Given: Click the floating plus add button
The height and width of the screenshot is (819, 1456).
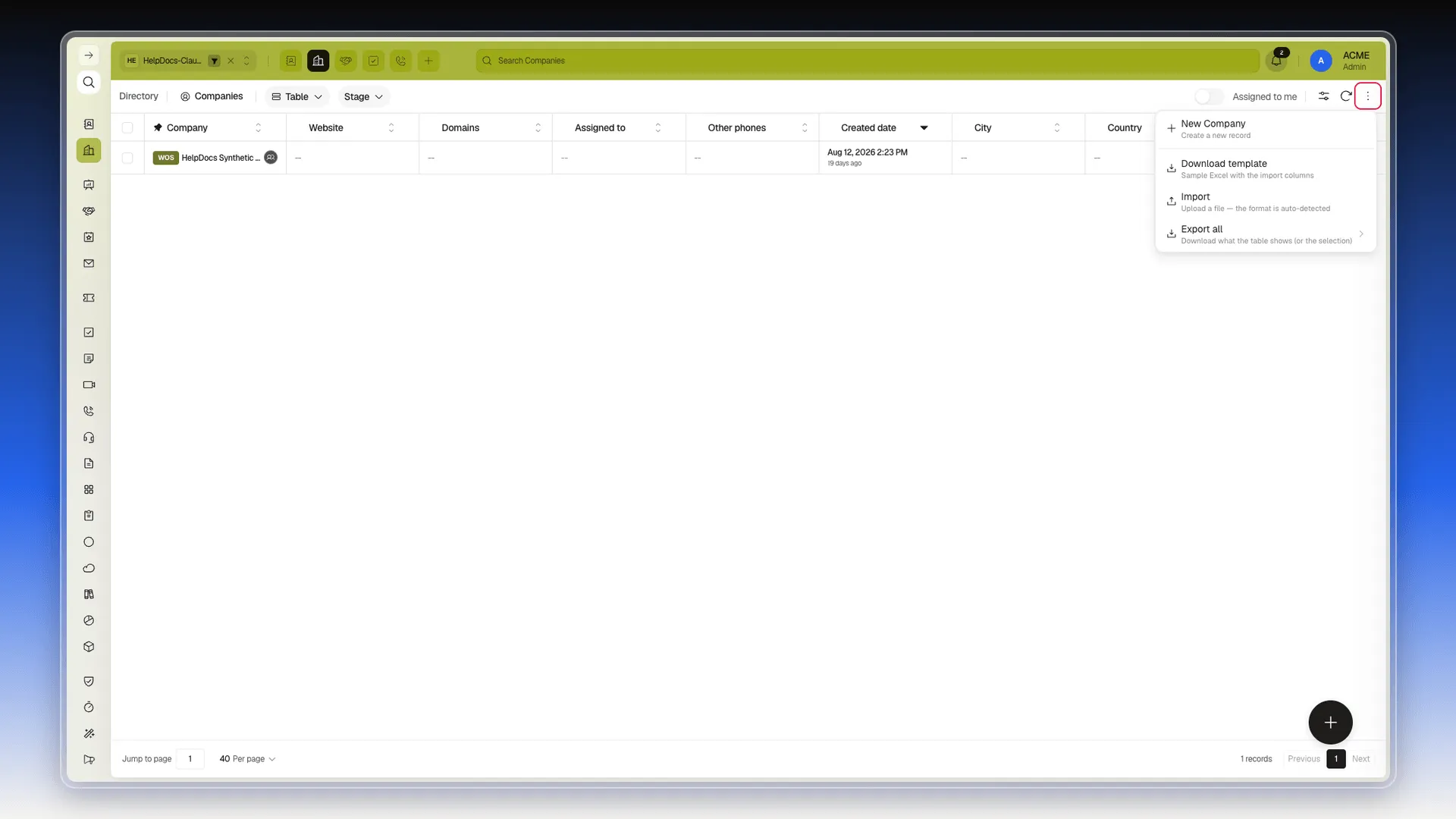Looking at the screenshot, I should pos(1330,723).
